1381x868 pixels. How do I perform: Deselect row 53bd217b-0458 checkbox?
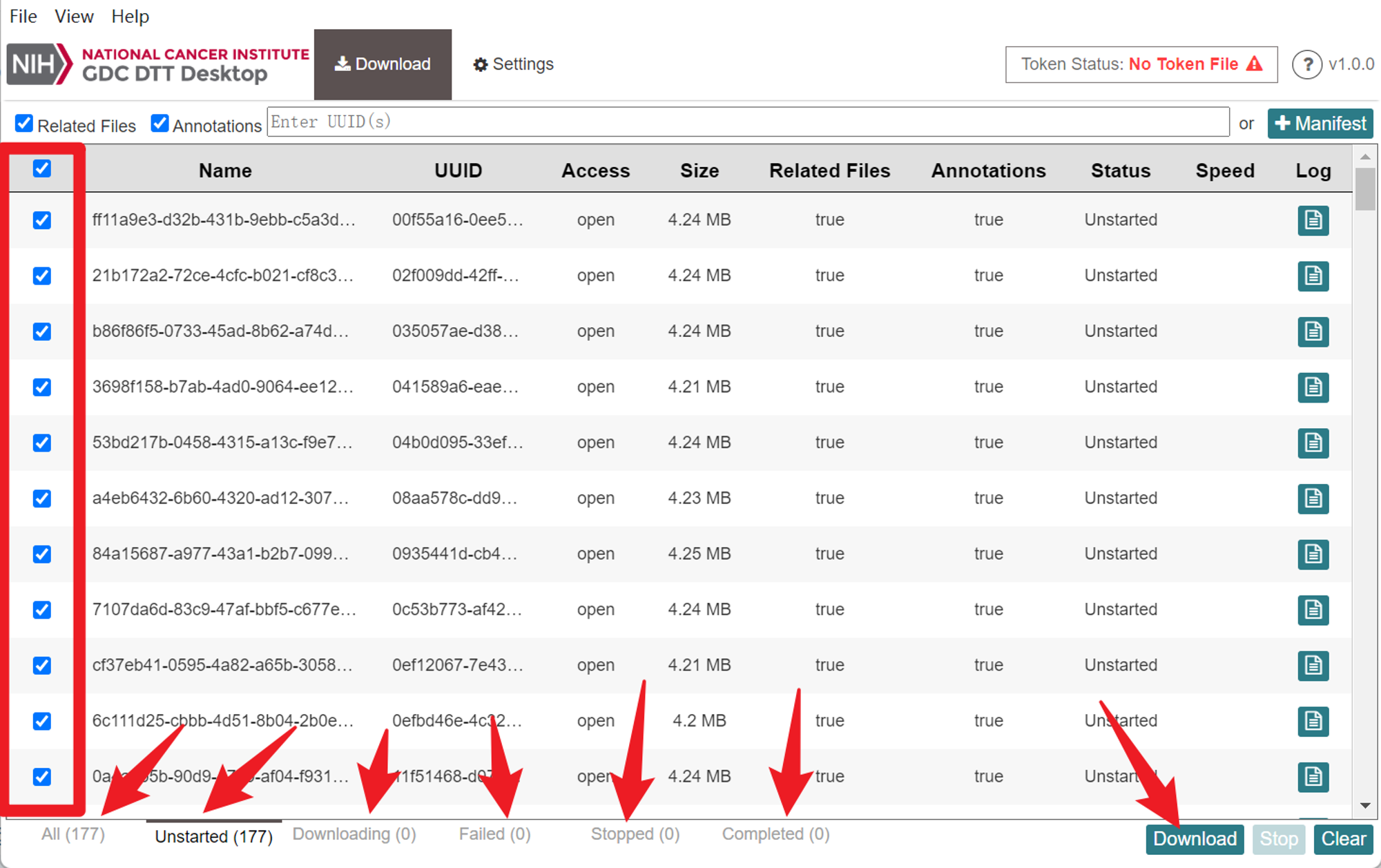[x=42, y=443]
